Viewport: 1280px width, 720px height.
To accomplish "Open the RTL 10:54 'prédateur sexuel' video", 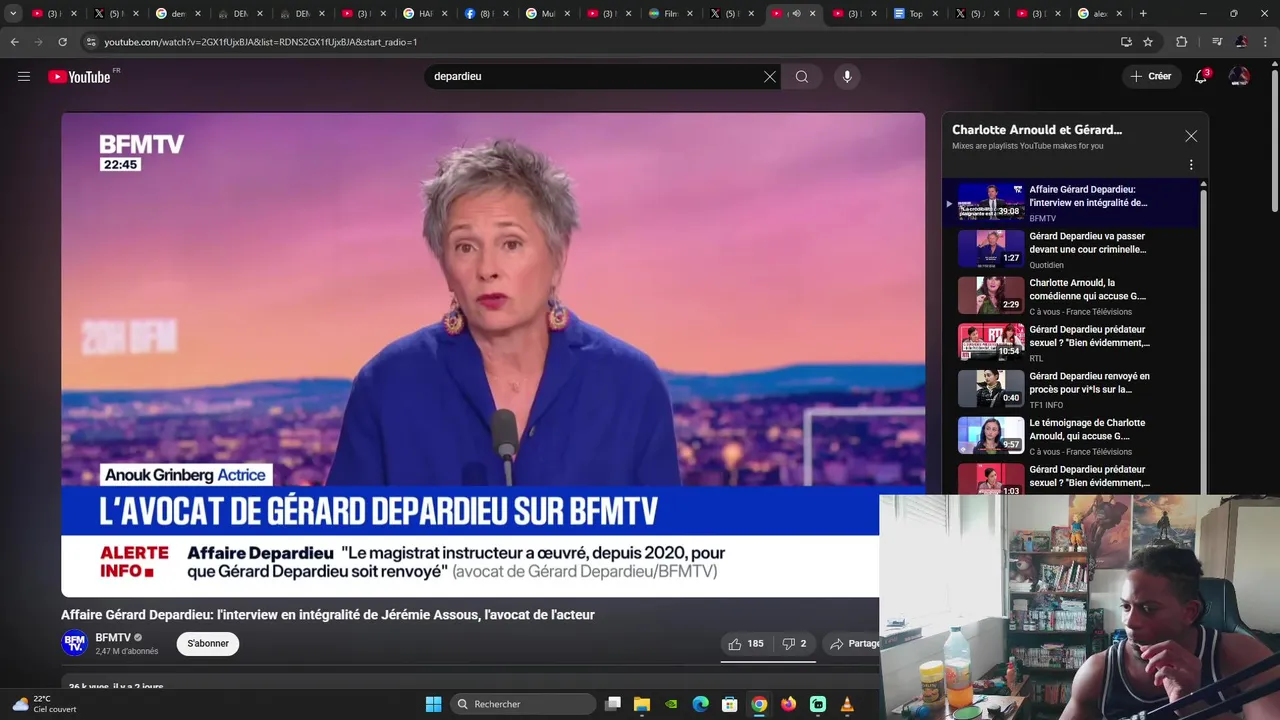I will click(1071, 343).
